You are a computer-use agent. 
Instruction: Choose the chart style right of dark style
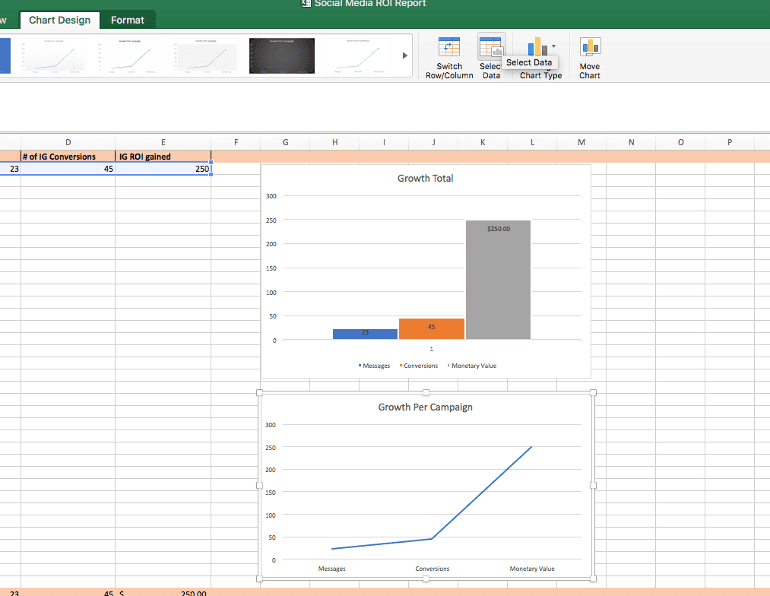358,56
